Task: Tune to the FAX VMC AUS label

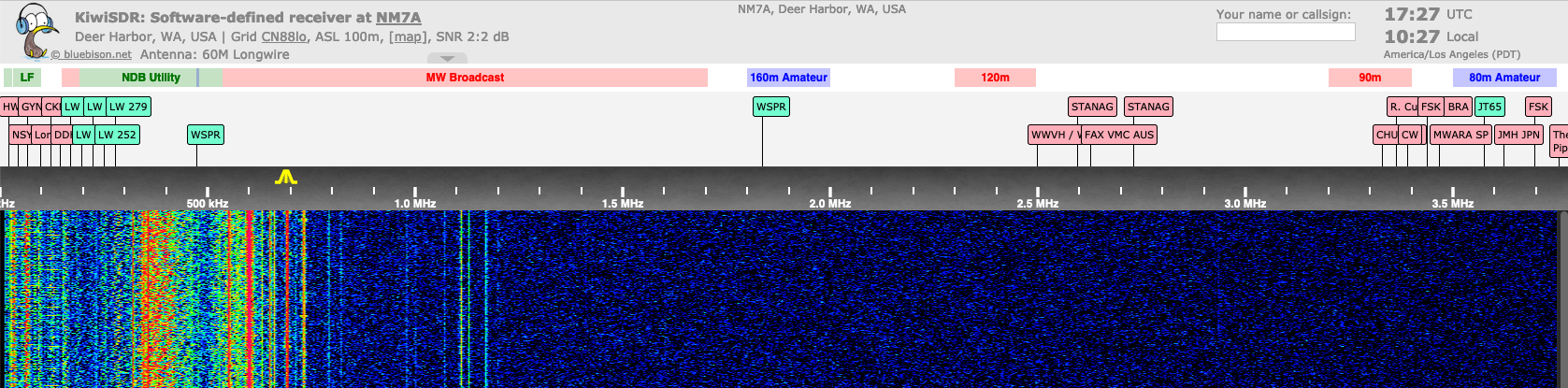Action: tap(1119, 135)
